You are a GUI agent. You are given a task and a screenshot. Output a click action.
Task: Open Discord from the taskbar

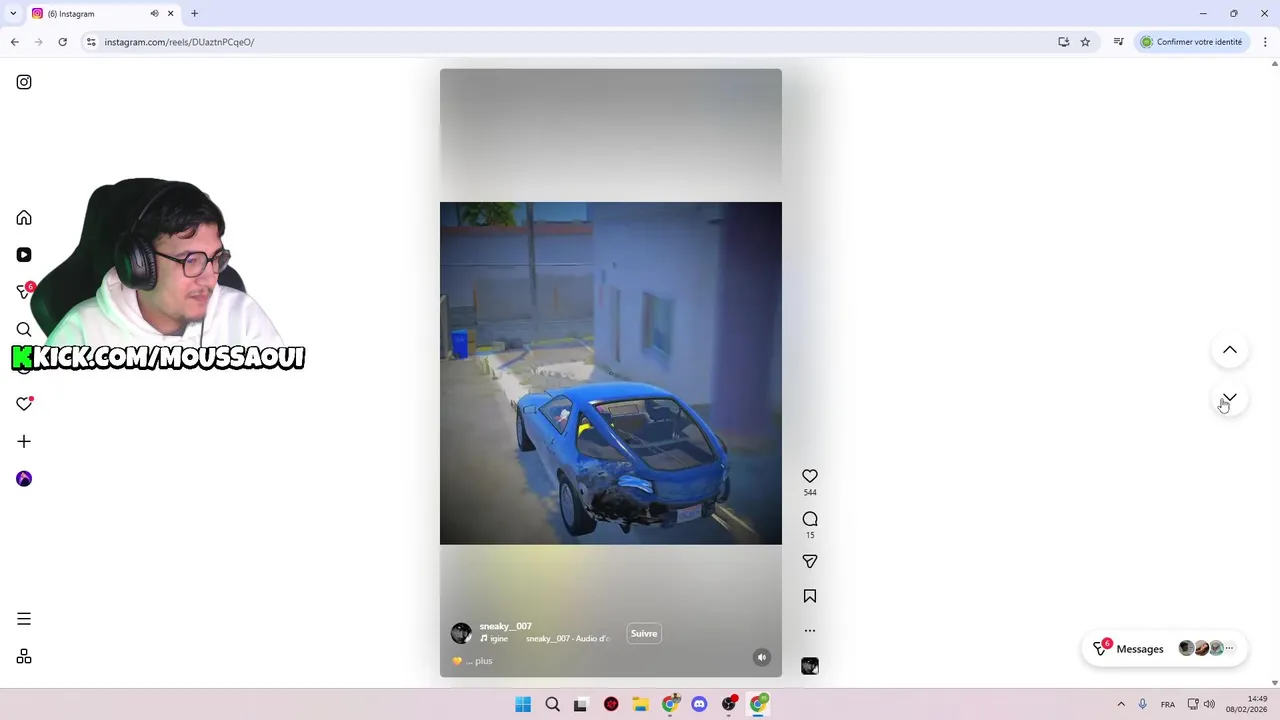(x=699, y=705)
